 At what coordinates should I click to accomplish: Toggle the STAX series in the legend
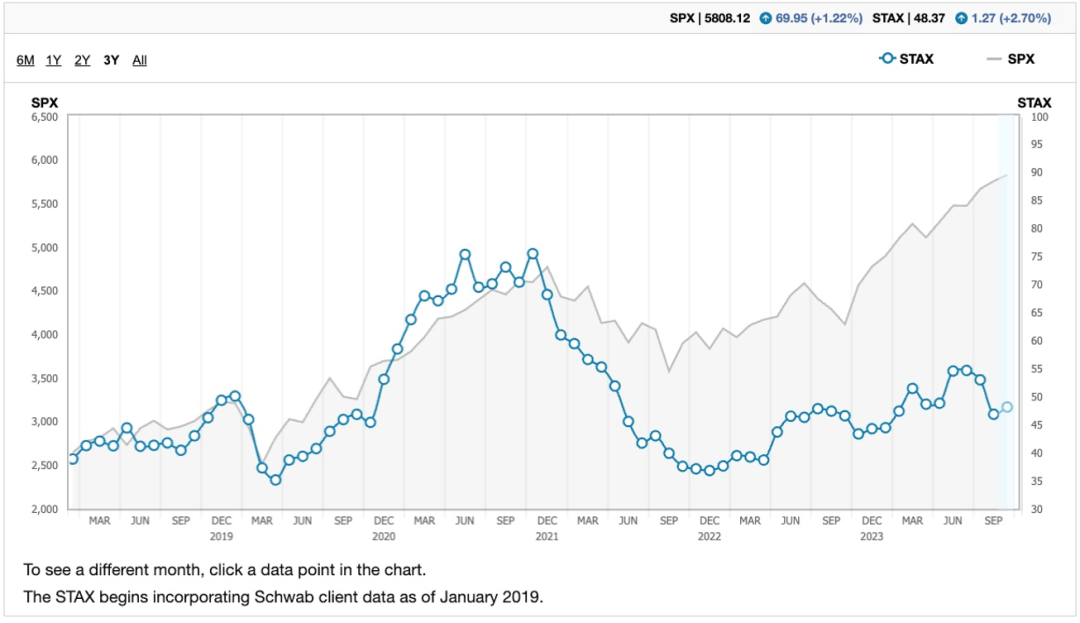(906, 59)
